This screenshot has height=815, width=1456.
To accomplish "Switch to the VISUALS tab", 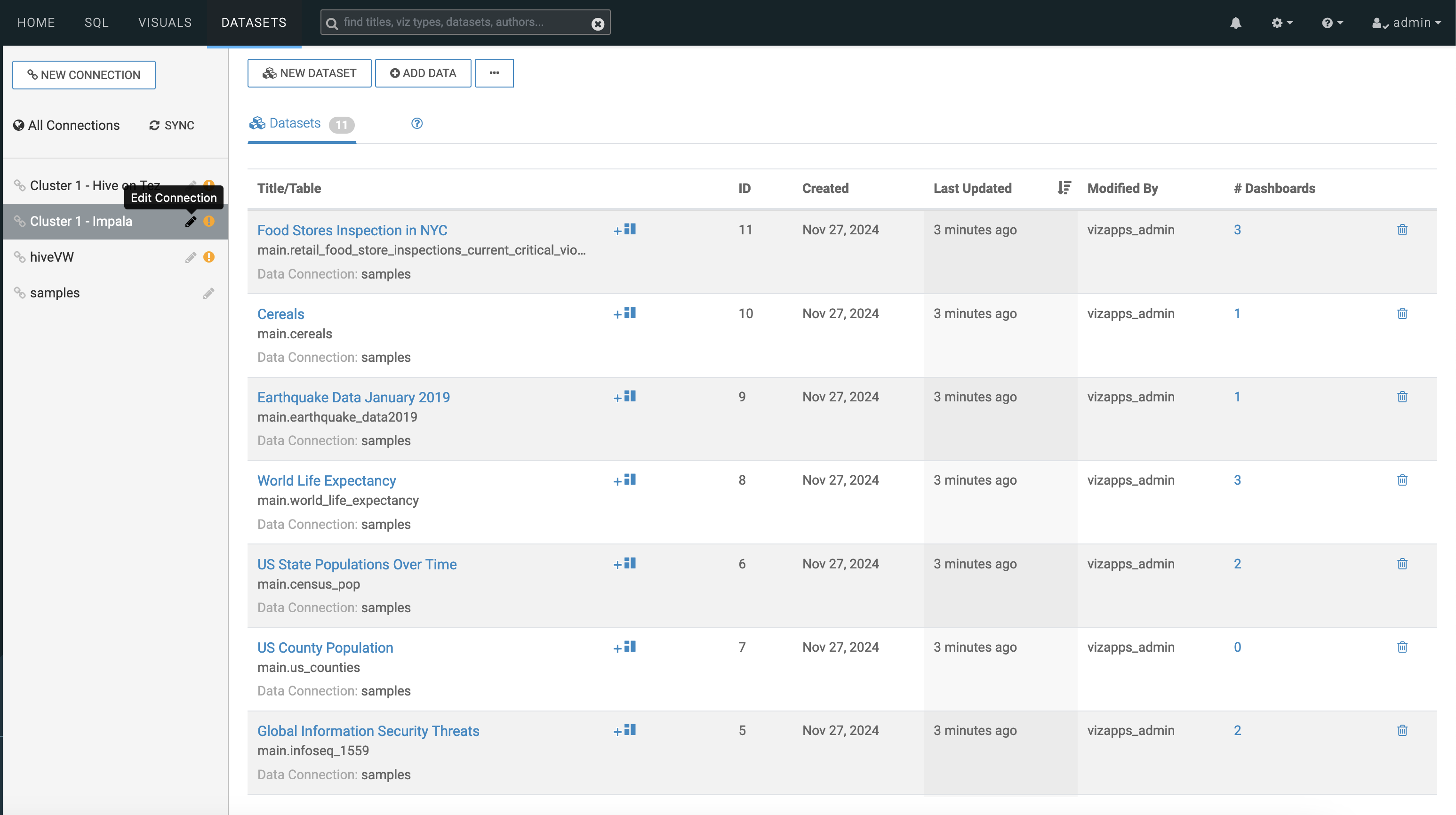I will coord(165,23).
